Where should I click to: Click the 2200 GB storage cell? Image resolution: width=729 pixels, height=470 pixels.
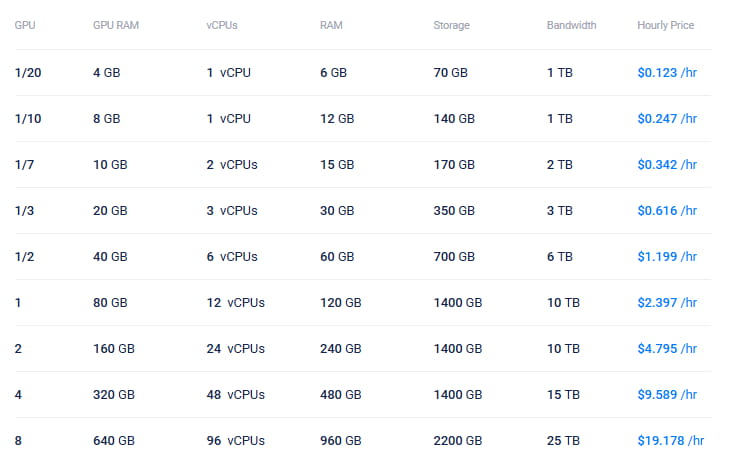pos(458,440)
